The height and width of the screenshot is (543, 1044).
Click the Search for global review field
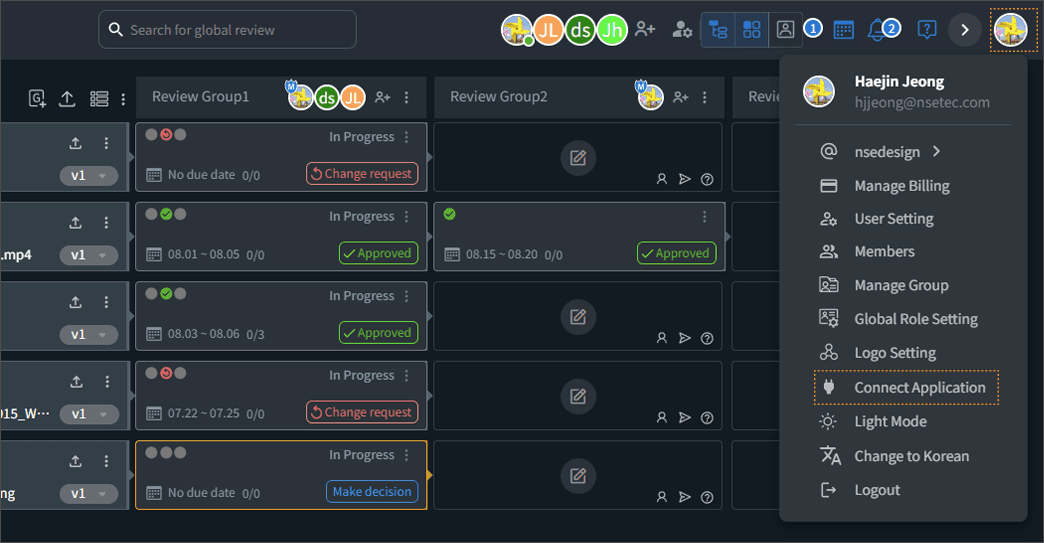coord(228,30)
